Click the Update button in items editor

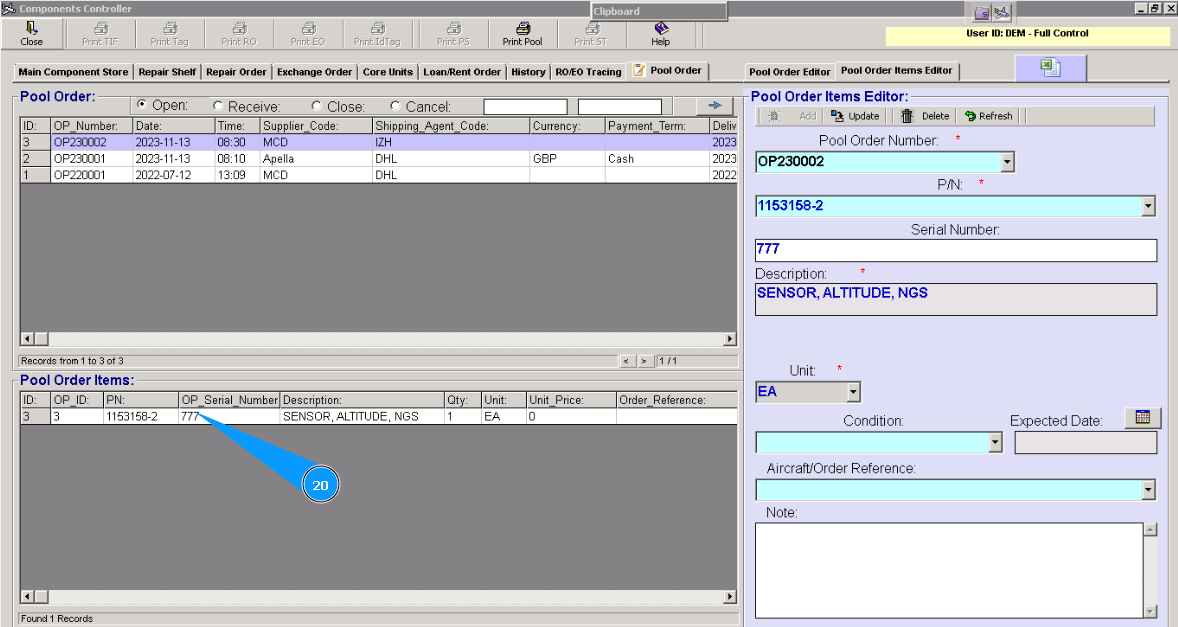pyautogui.click(x=855, y=116)
